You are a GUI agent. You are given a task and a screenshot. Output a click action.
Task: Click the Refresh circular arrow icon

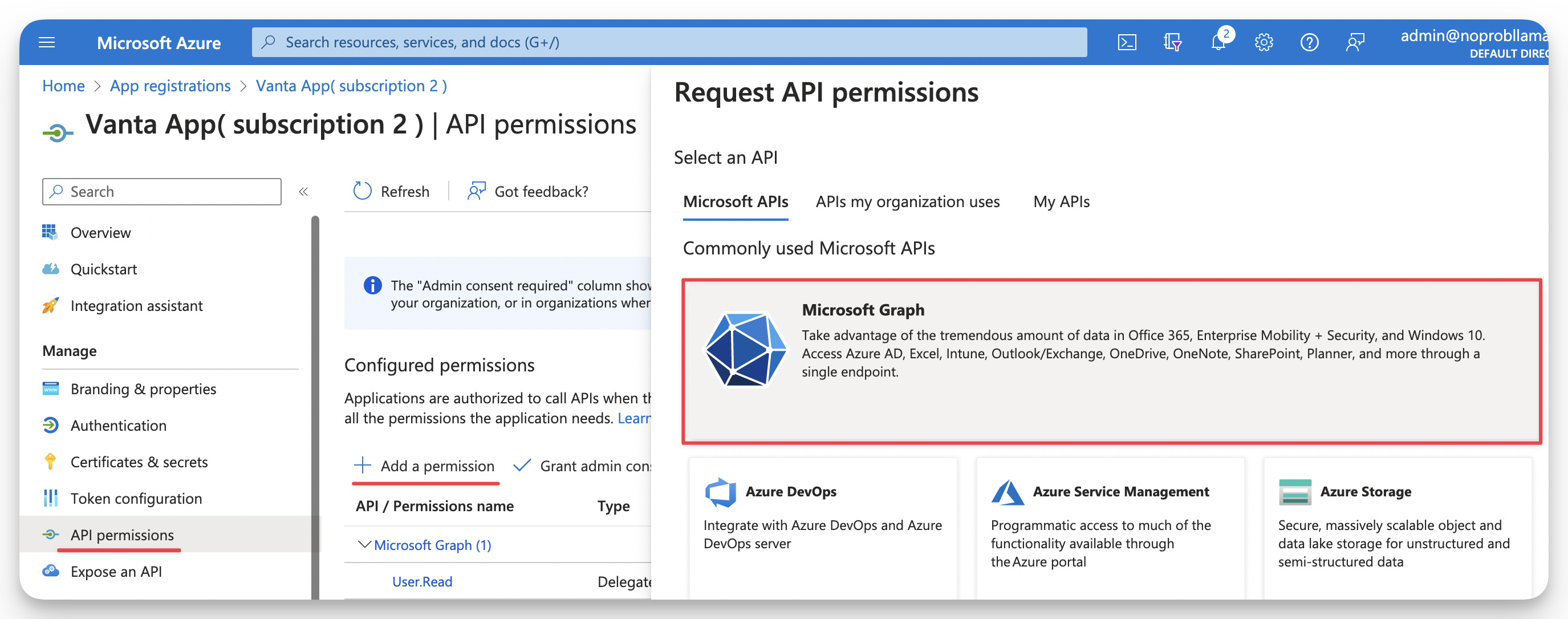click(x=362, y=191)
